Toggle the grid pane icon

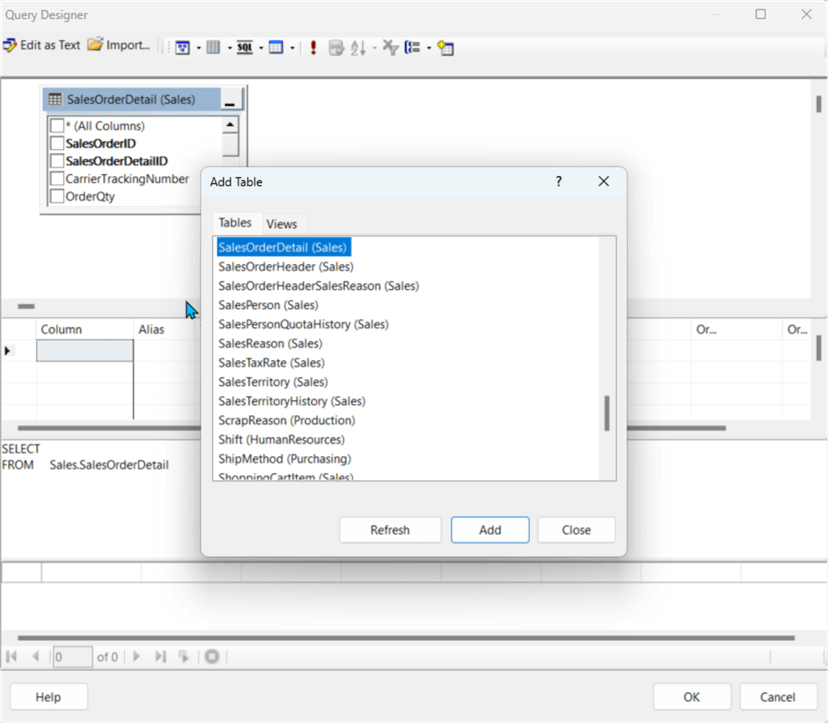(213, 47)
